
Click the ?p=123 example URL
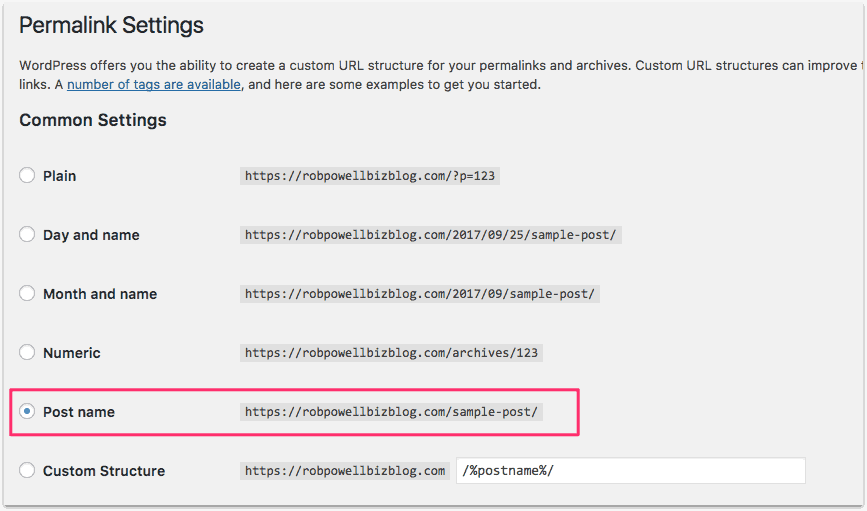tap(370, 176)
